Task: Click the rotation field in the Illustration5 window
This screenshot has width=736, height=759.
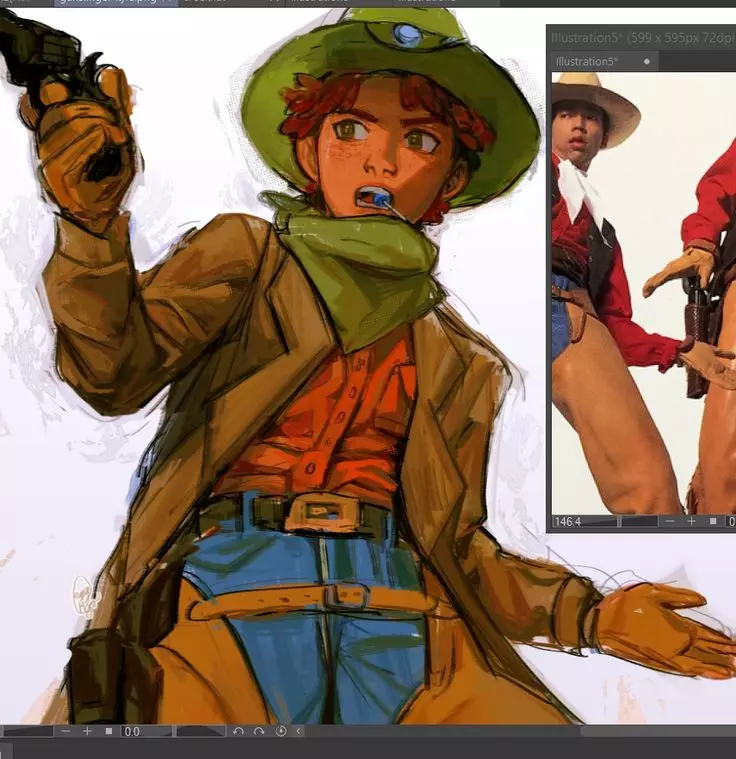Action: pyautogui.click(x=730, y=522)
